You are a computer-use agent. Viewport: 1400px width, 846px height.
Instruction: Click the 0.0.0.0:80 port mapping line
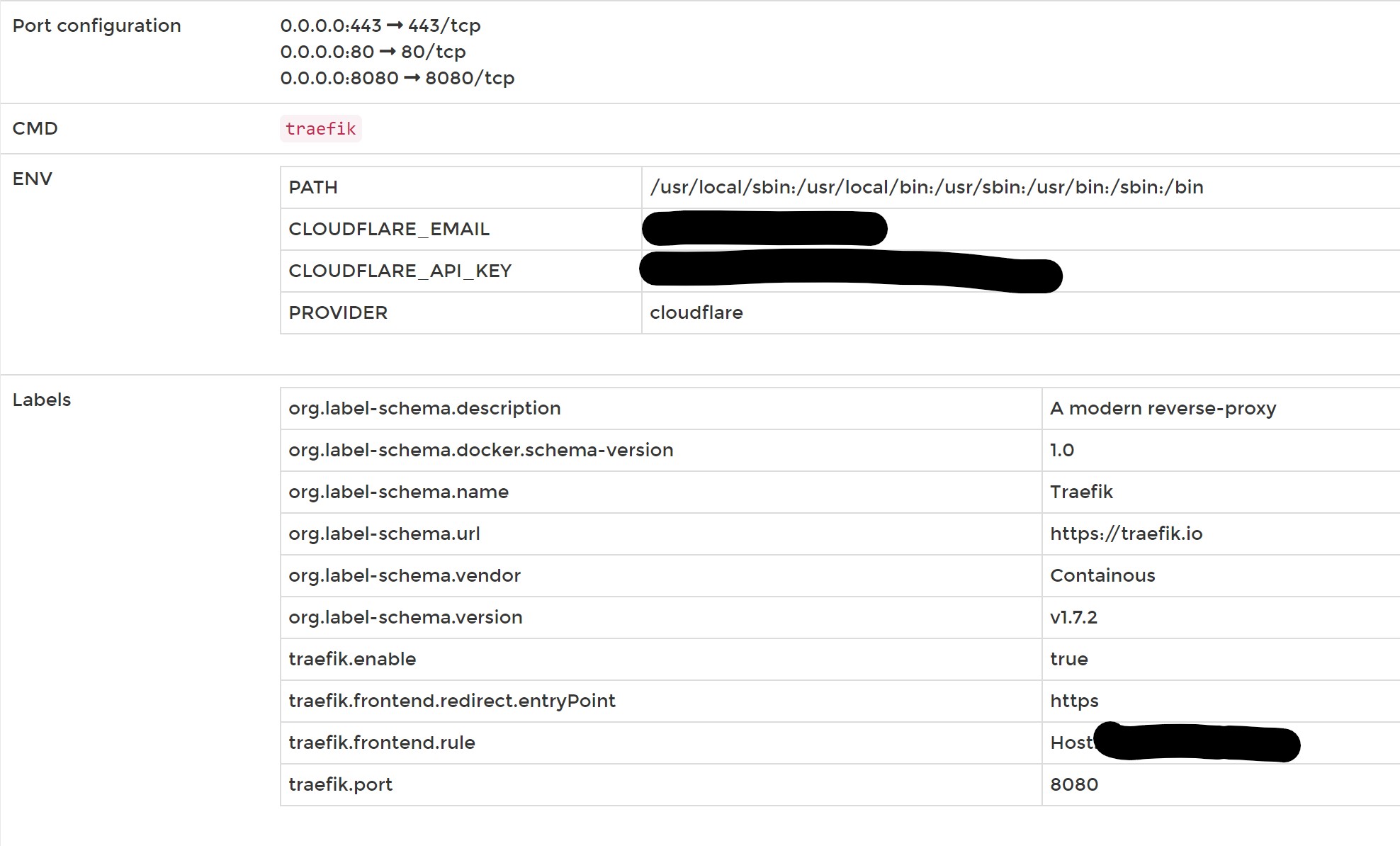tap(373, 52)
